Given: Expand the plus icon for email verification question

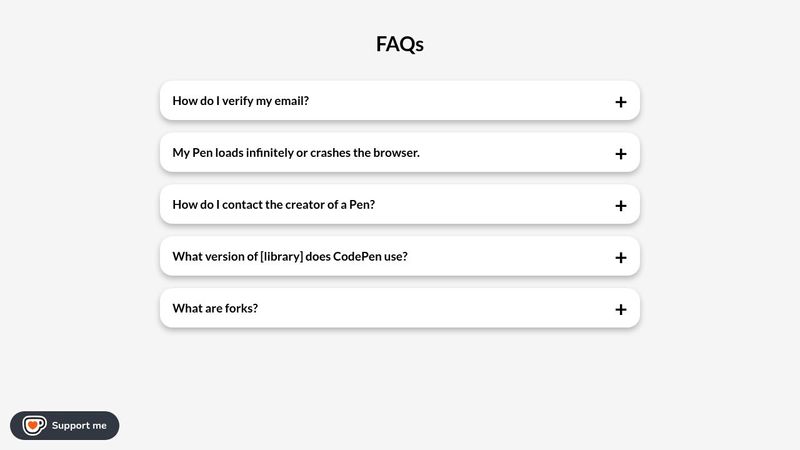Looking at the screenshot, I should point(620,102).
